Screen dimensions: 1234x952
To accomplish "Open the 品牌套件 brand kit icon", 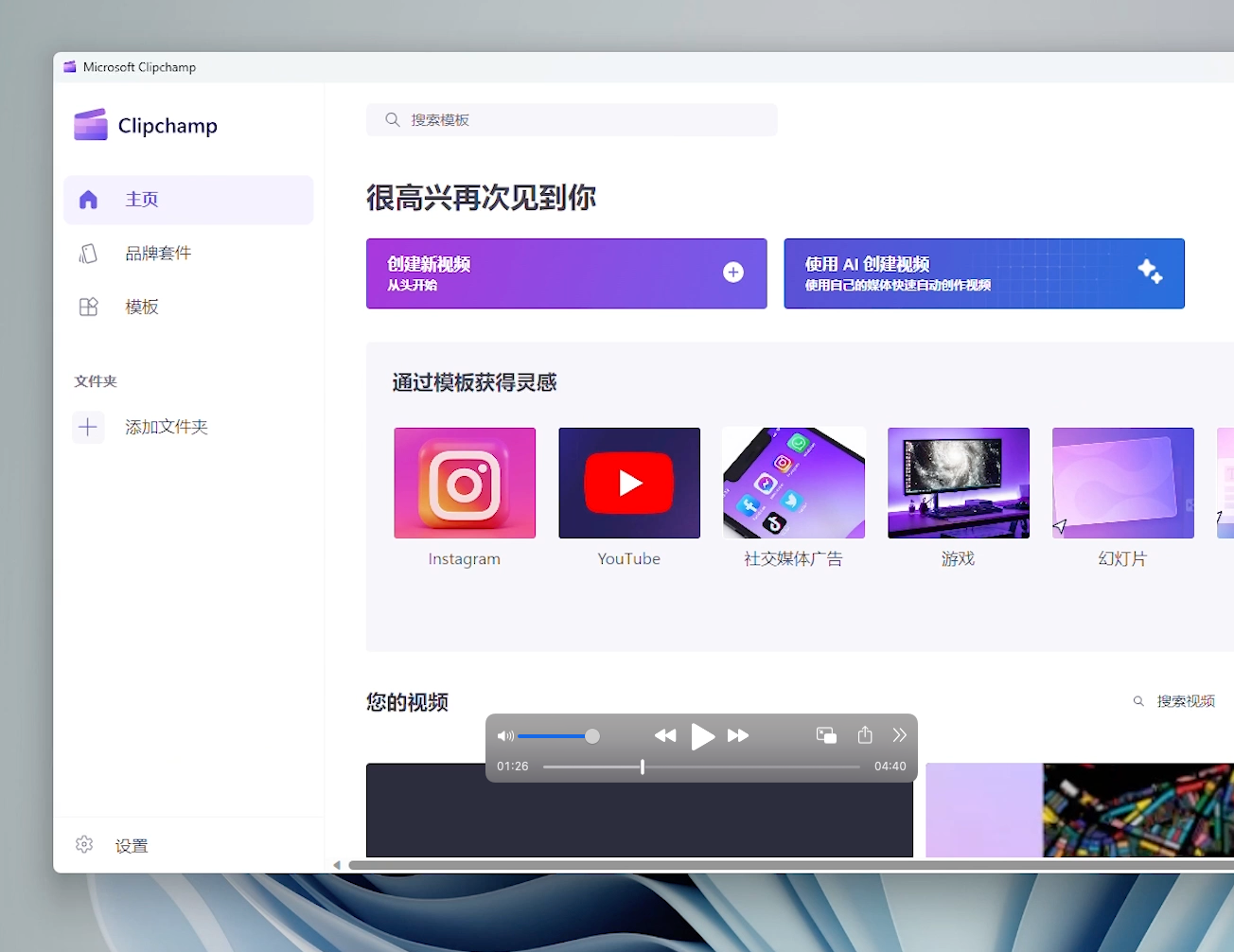I will [x=88, y=253].
